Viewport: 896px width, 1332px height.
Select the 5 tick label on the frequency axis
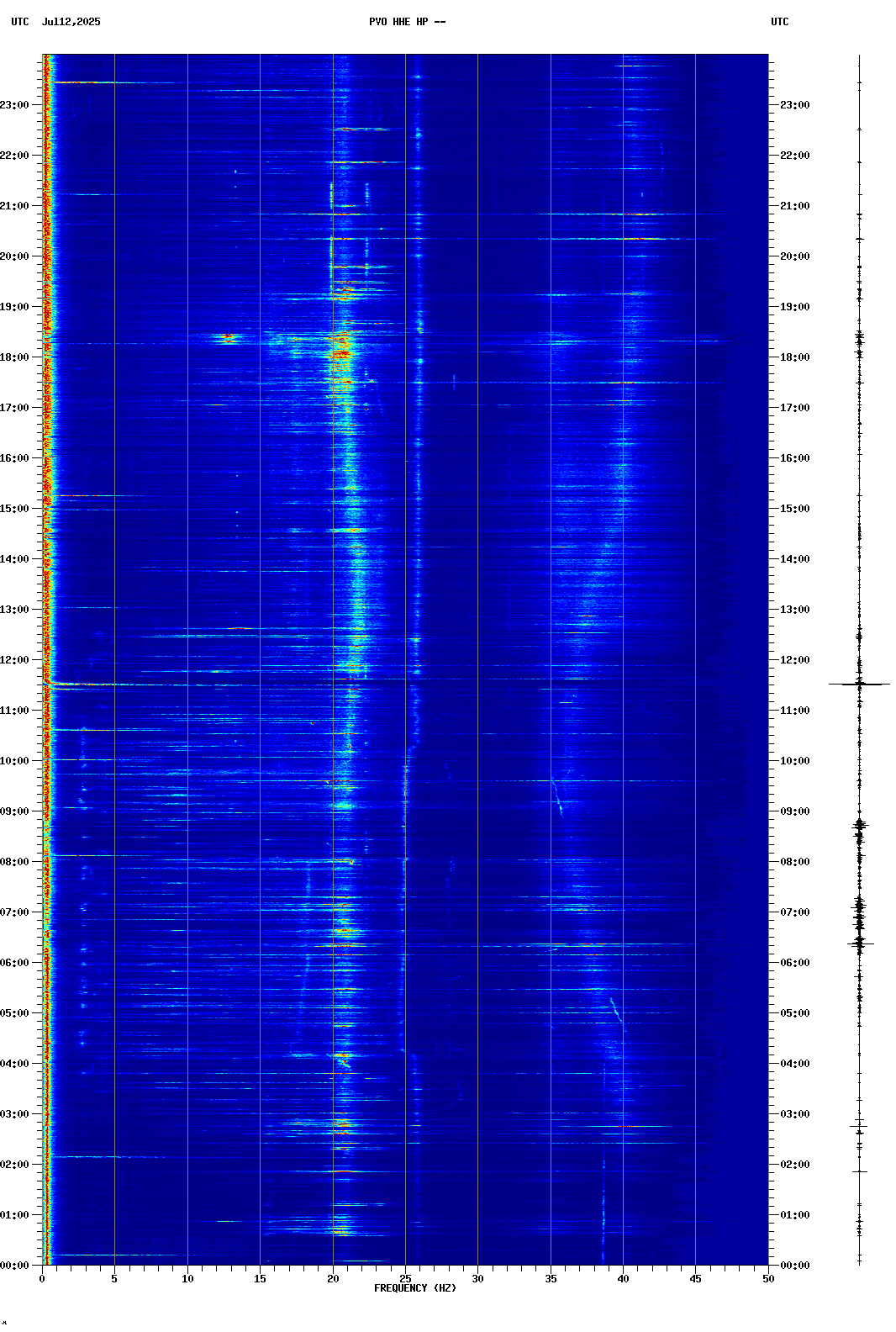pyautogui.click(x=114, y=1279)
